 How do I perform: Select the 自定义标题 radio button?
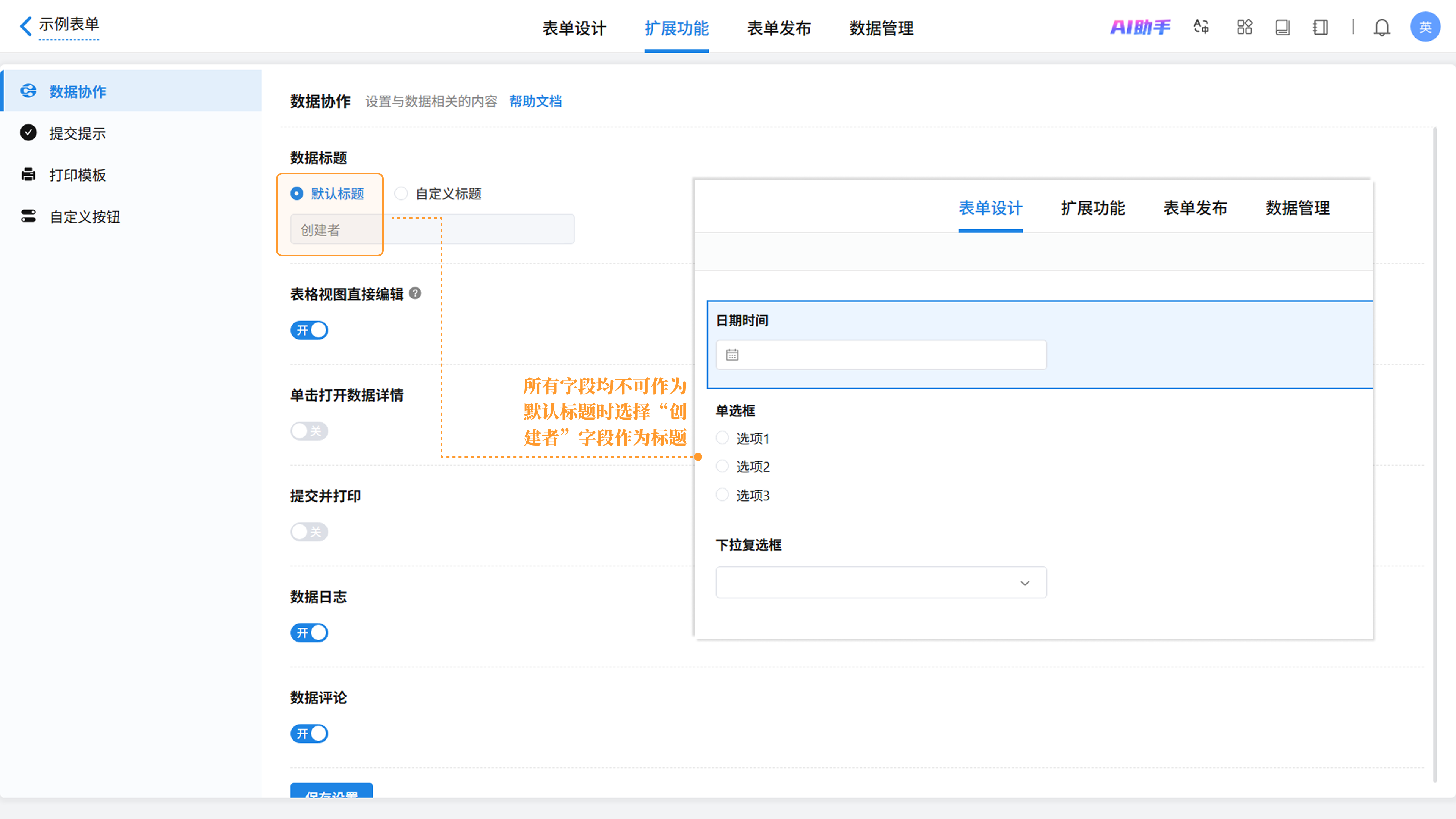pos(401,194)
